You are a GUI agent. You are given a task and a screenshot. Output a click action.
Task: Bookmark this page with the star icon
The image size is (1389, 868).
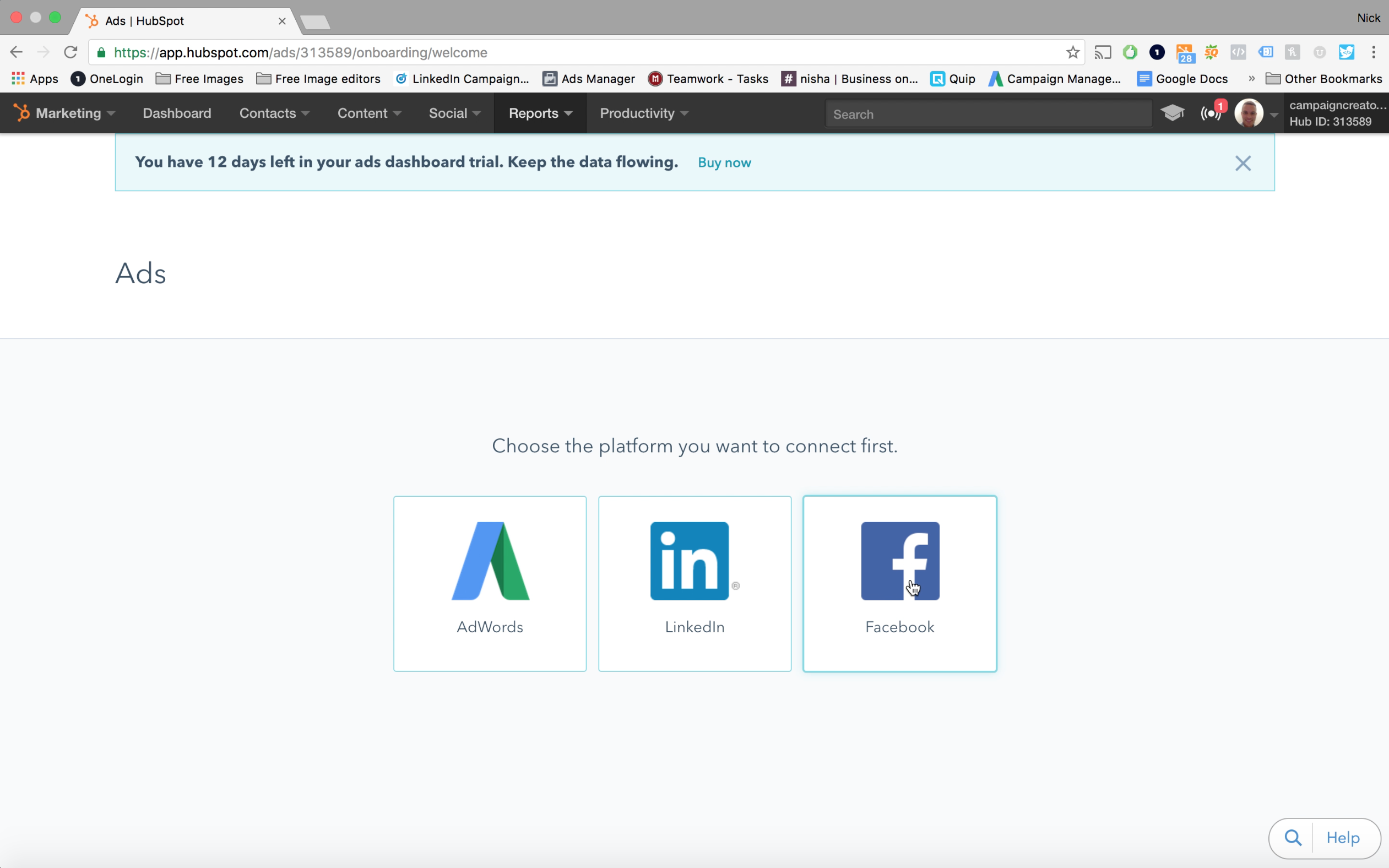coord(1072,52)
